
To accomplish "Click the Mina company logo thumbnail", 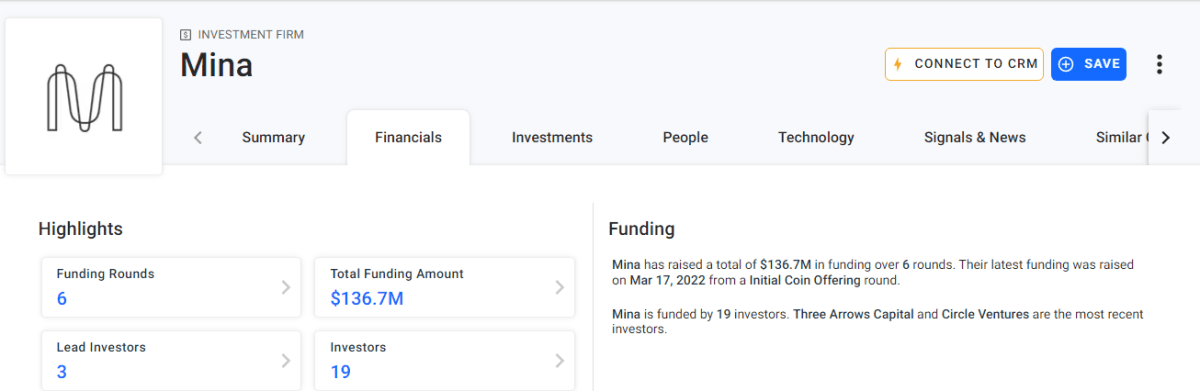I will [84, 96].
